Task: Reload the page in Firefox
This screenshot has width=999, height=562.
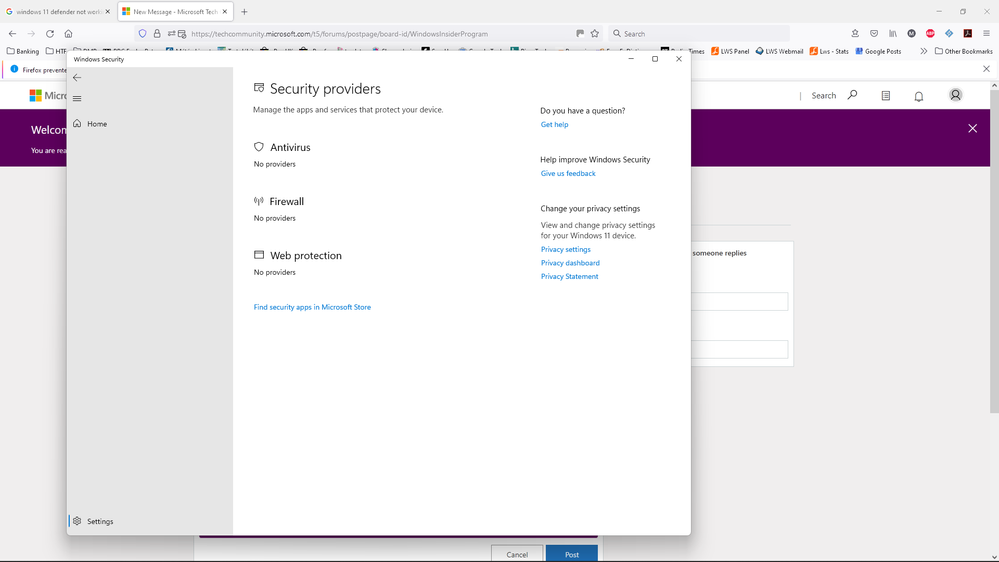Action: 50,34
